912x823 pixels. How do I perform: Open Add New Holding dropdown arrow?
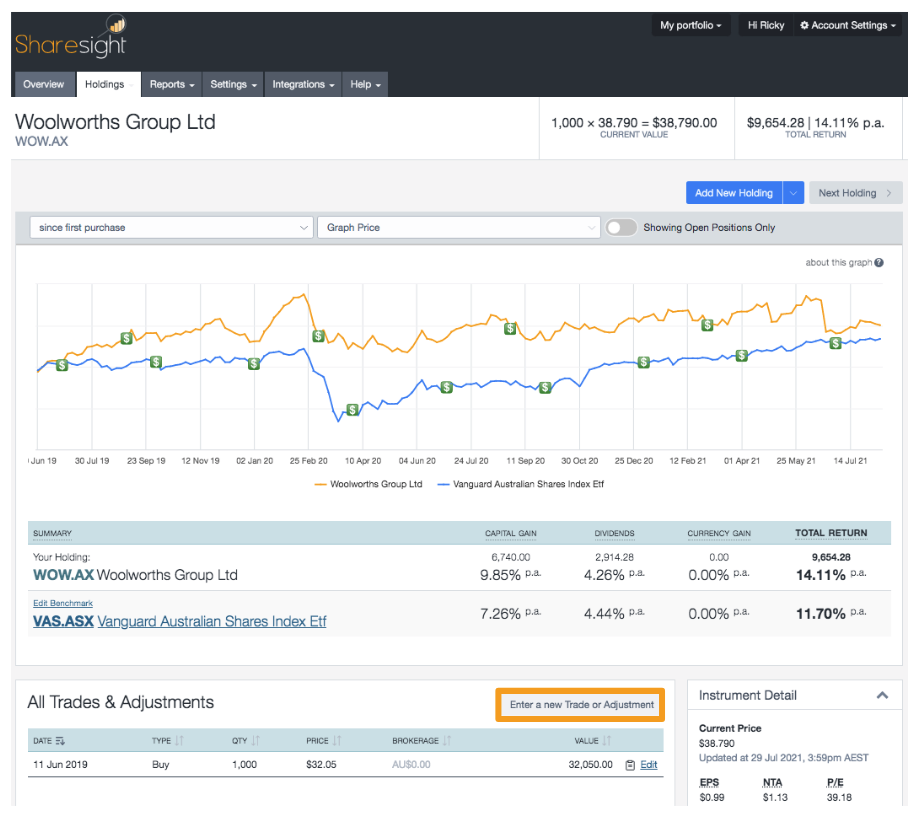tap(793, 193)
